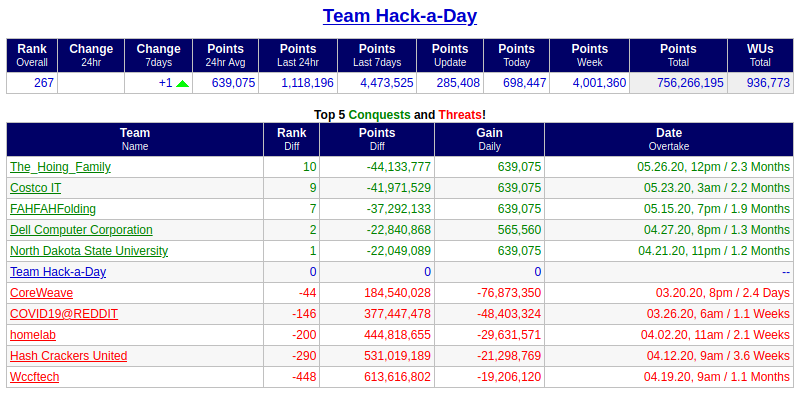The image size is (800, 399).
Task: Open the CoreWeave team link
Action: point(41,293)
